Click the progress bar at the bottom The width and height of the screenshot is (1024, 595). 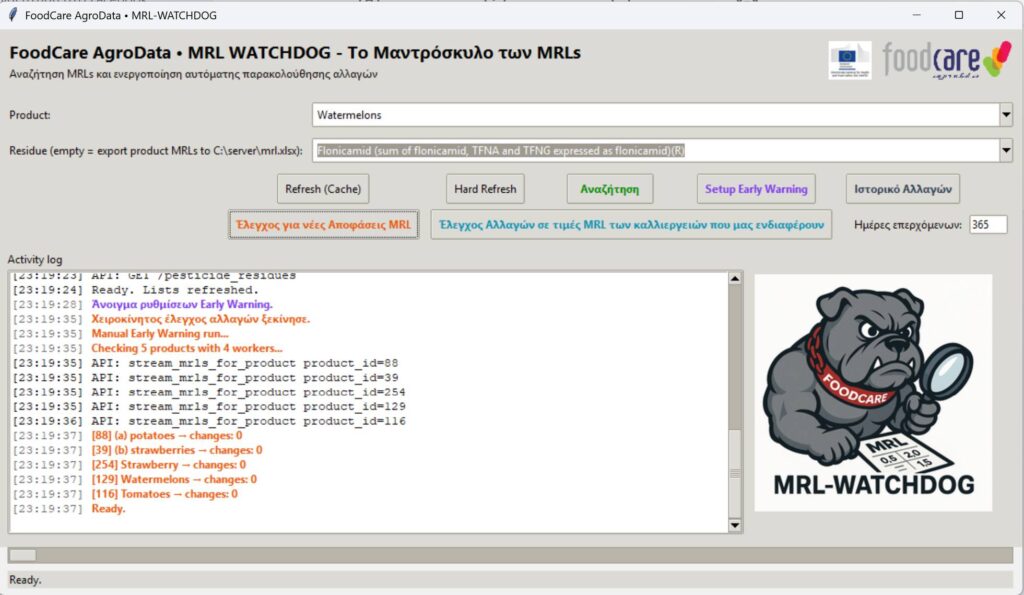coord(510,555)
